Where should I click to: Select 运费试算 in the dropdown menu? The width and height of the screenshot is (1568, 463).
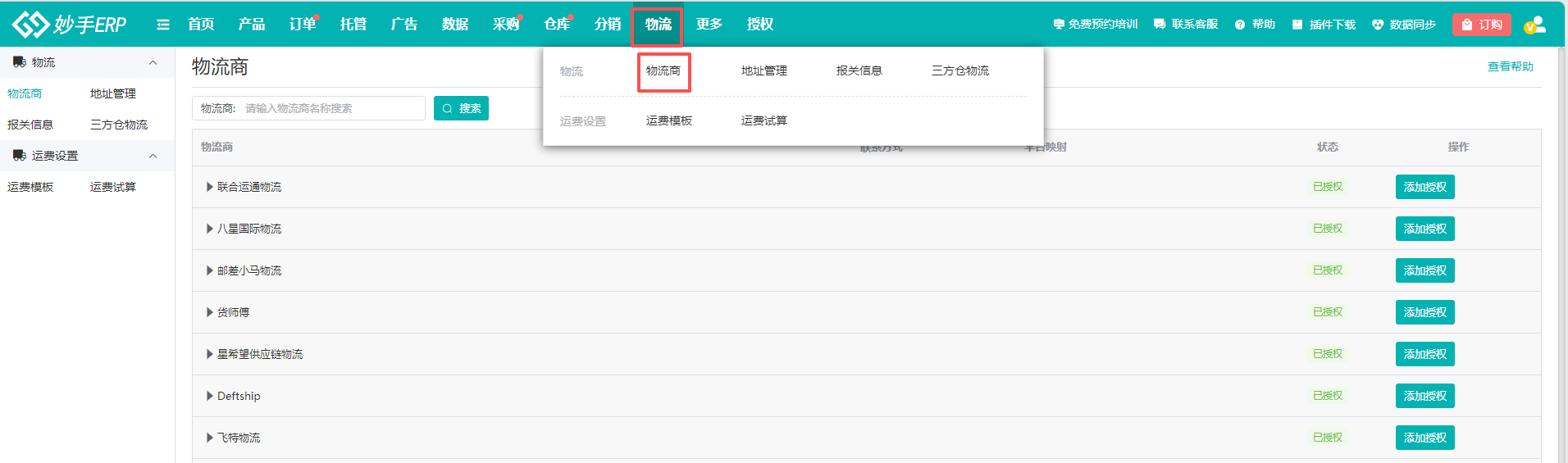coord(764,120)
